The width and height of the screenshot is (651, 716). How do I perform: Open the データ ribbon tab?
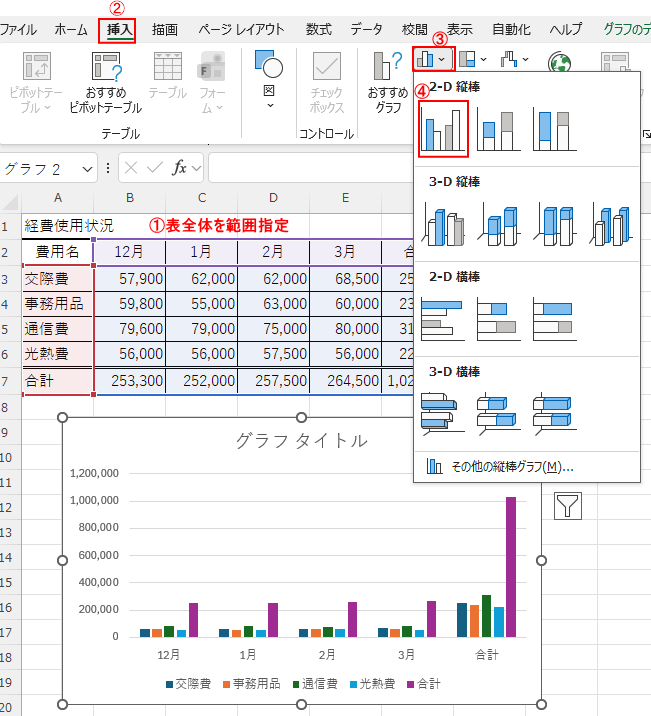click(366, 30)
